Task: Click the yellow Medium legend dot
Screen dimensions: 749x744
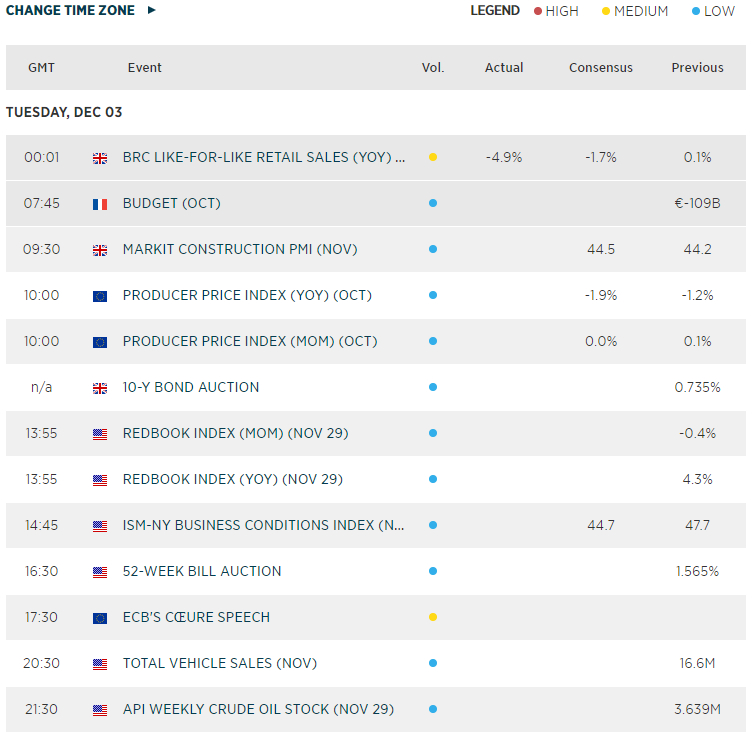Action: 605,12
